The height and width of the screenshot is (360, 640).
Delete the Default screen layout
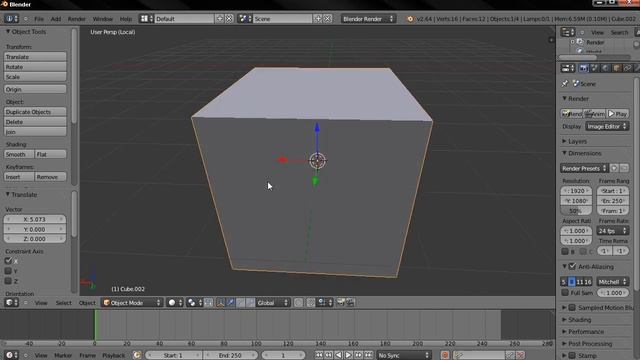(x=229, y=19)
